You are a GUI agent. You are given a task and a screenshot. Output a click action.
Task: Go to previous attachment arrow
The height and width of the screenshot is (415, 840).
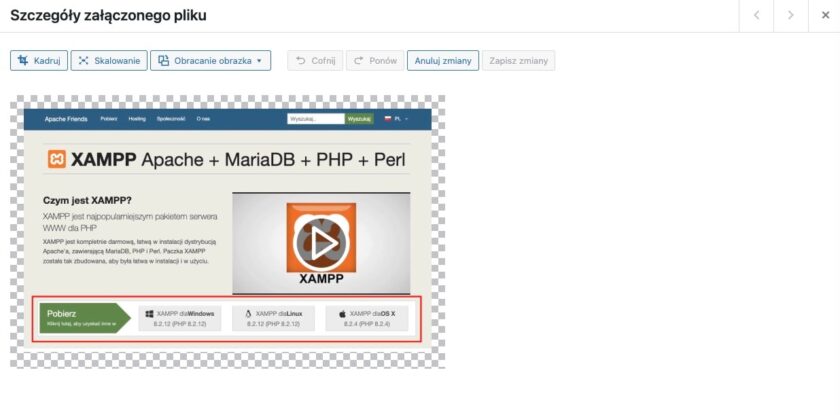756,16
